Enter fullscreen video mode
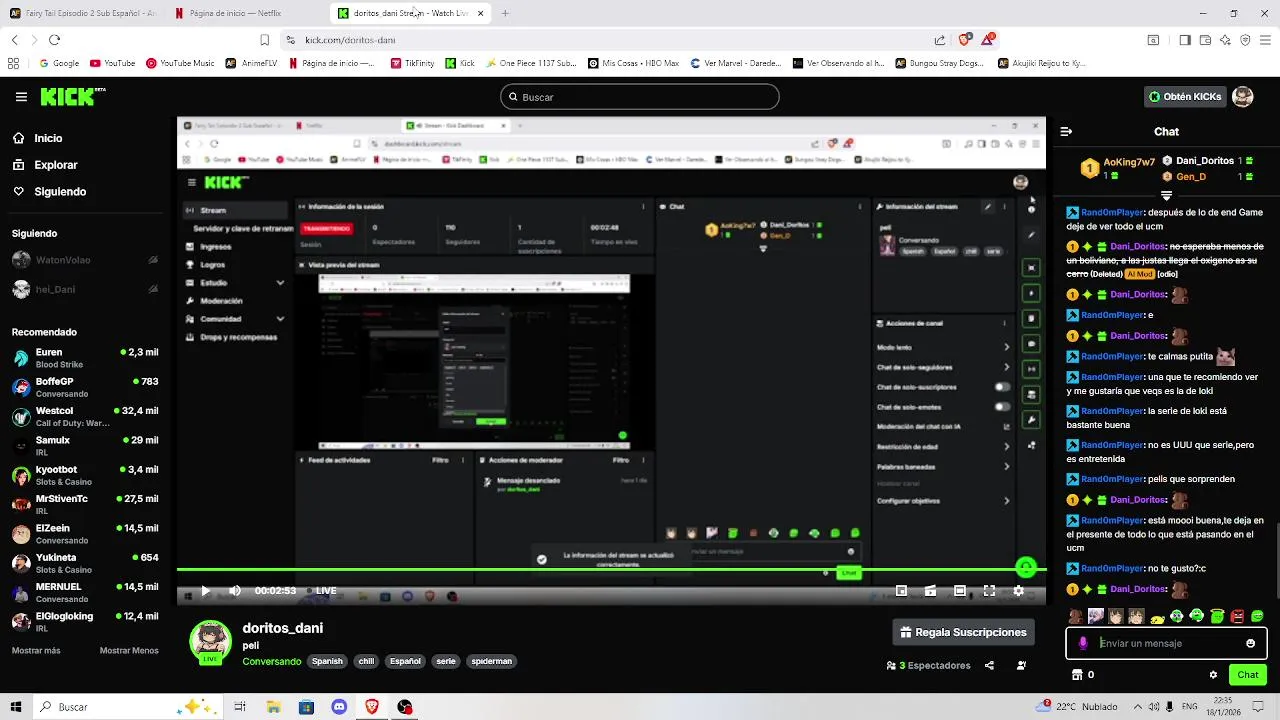 (x=989, y=591)
